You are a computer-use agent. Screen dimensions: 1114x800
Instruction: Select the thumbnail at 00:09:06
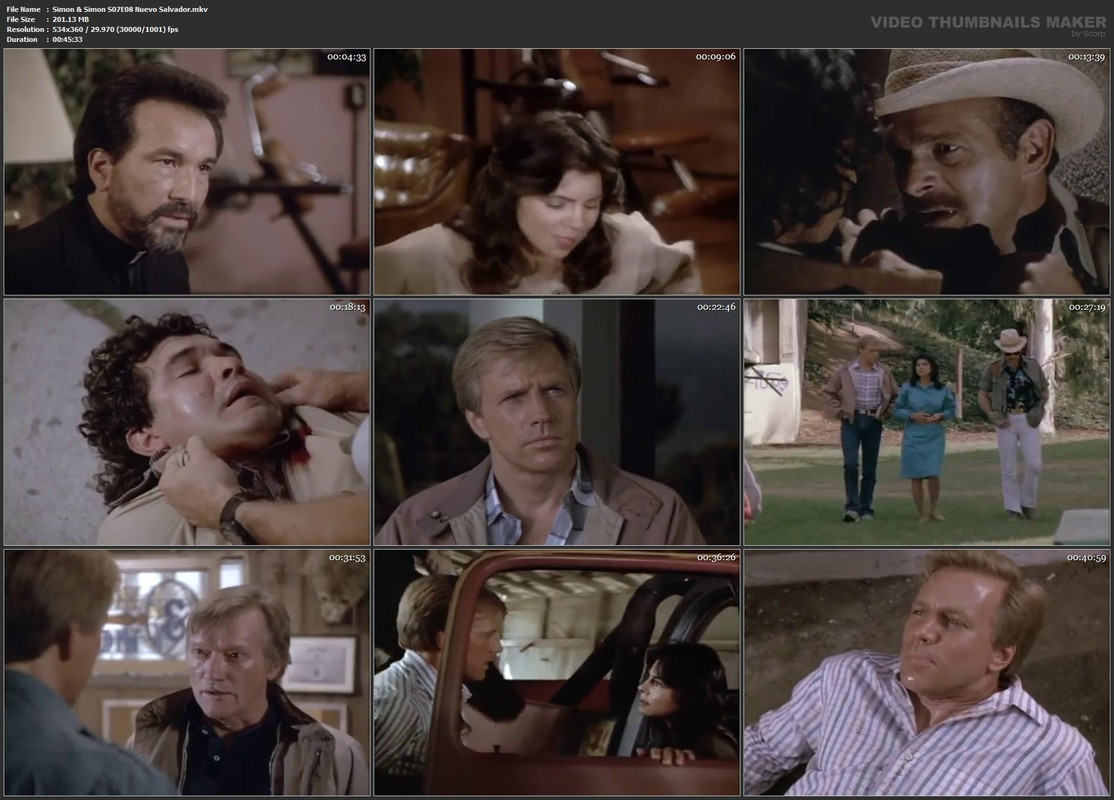pos(557,172)
